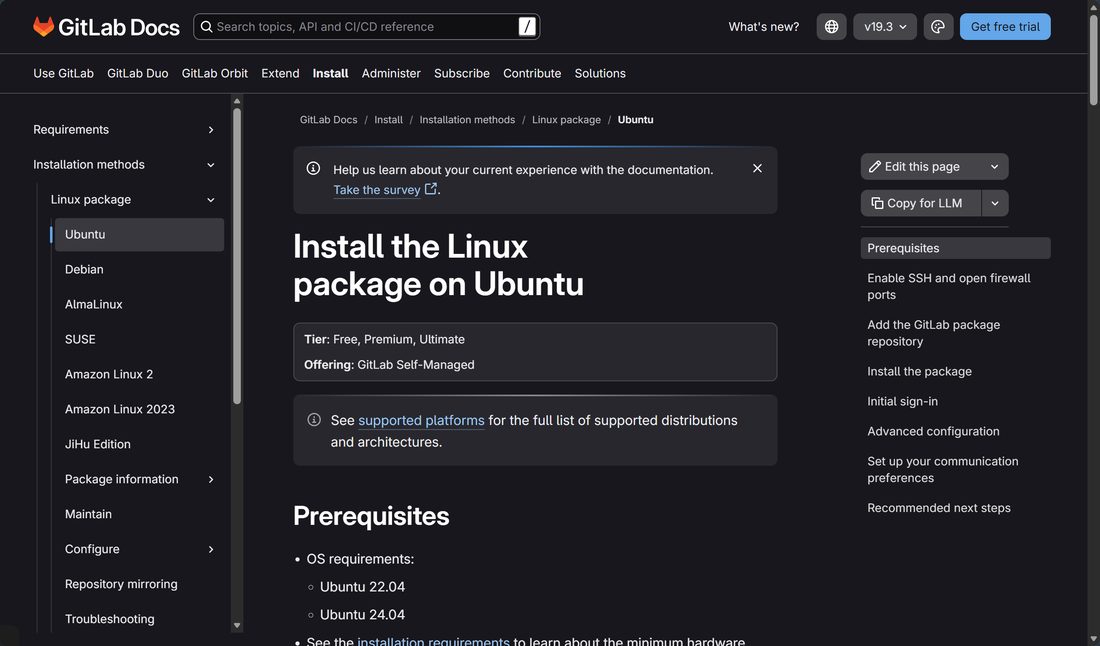The height and width of the screenshot is (646, 1100).
Task: Click the pencil icon on Edit this page
Action: [x=875, y=167]
